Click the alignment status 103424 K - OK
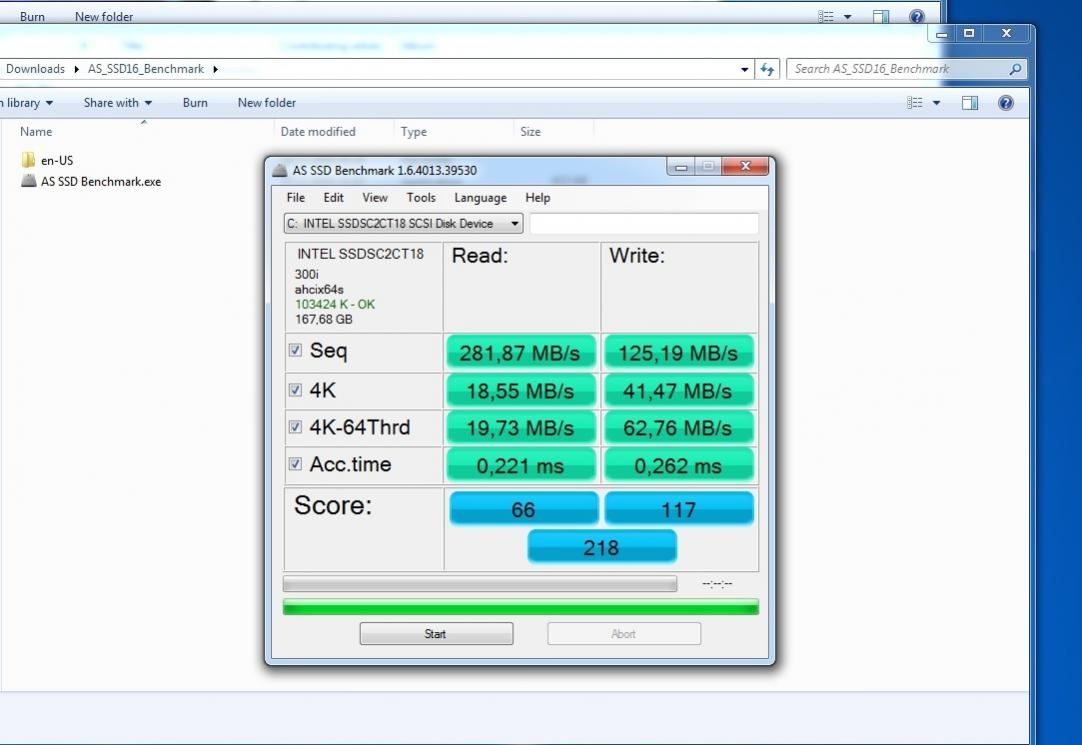This screenshot has height=745, width=1082. click(335, 304)
